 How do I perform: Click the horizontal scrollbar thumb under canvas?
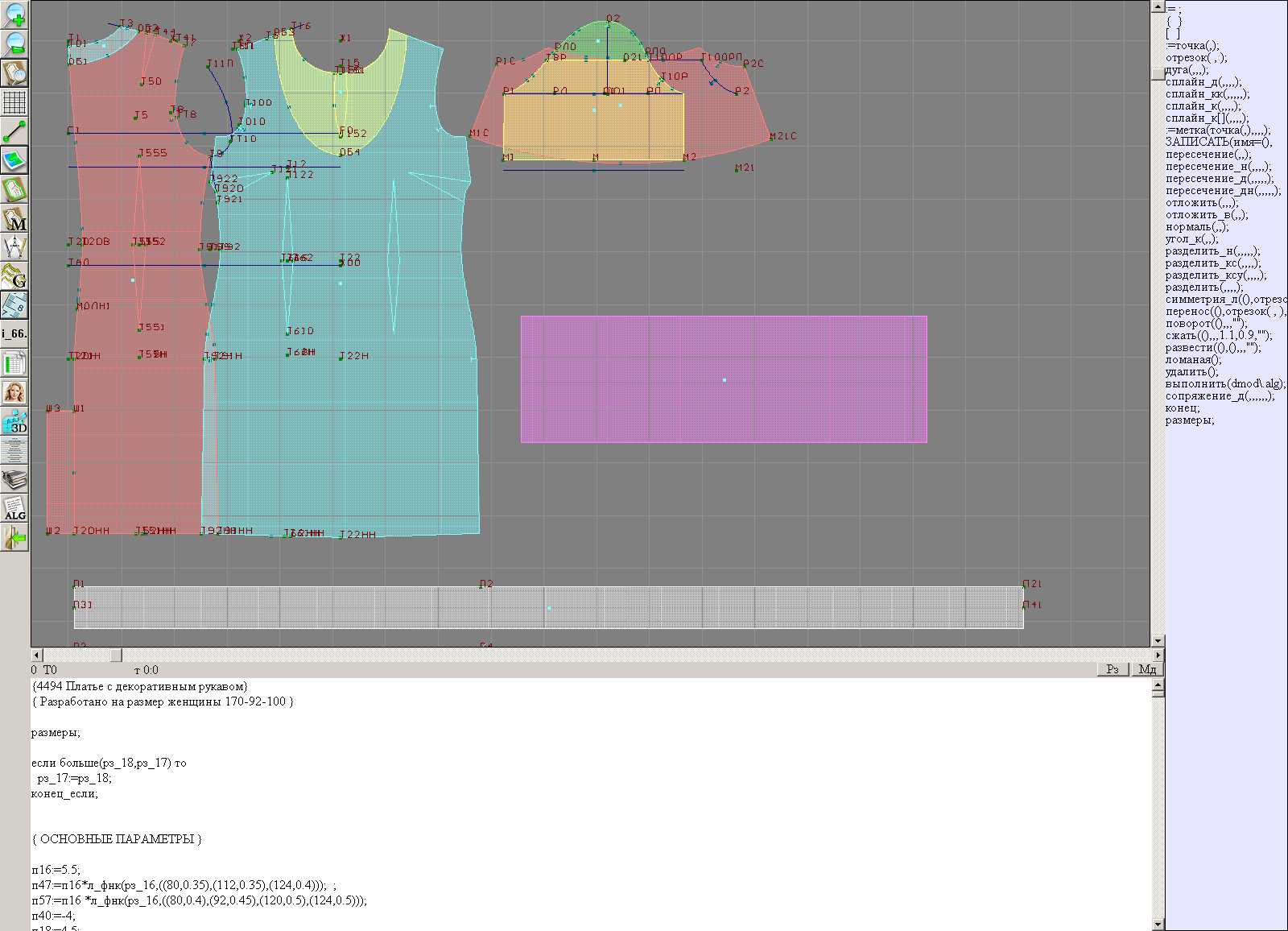point(116,656)
